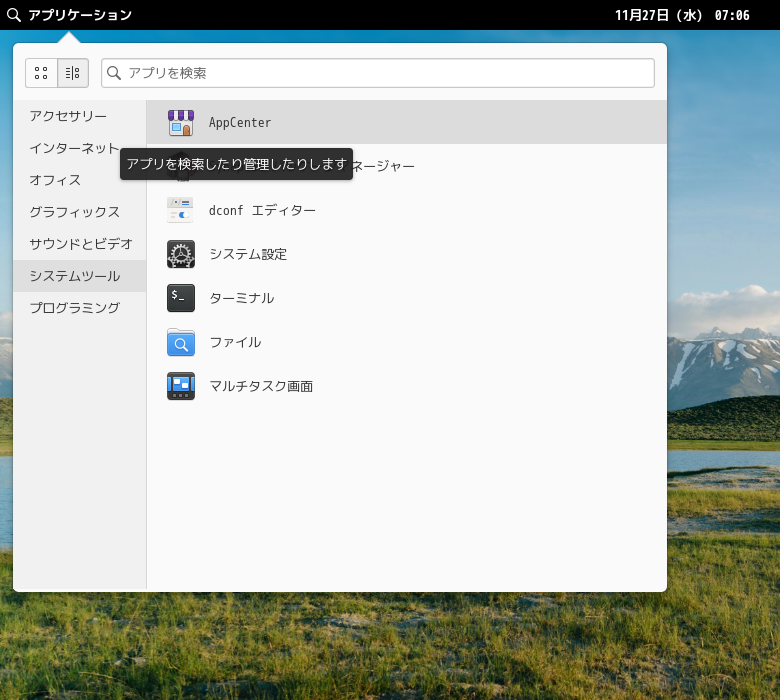The width and height of the screenshot is (780, 700).
Task: Show the グラフィックス category apps
Action: point(74,212)
